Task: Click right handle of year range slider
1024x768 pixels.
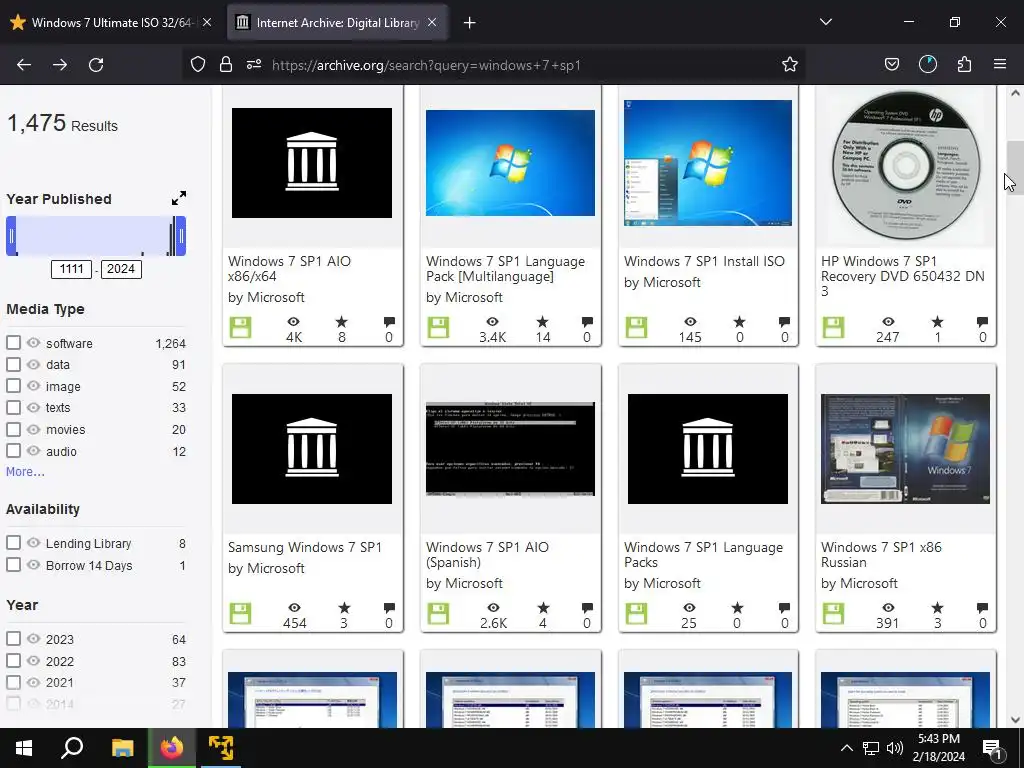Action: 181,236
